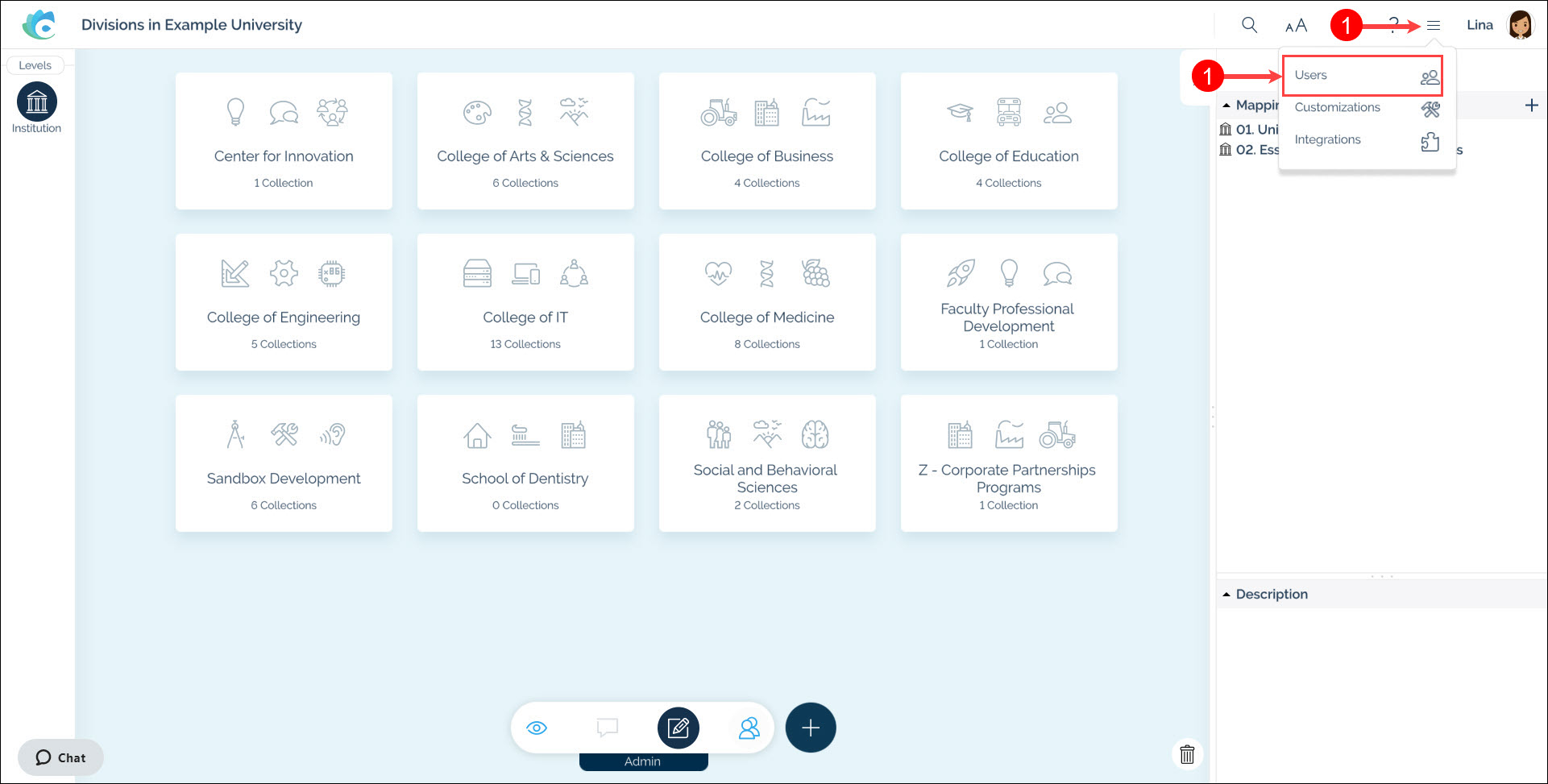Collapse the Description section

point(1227,595)
